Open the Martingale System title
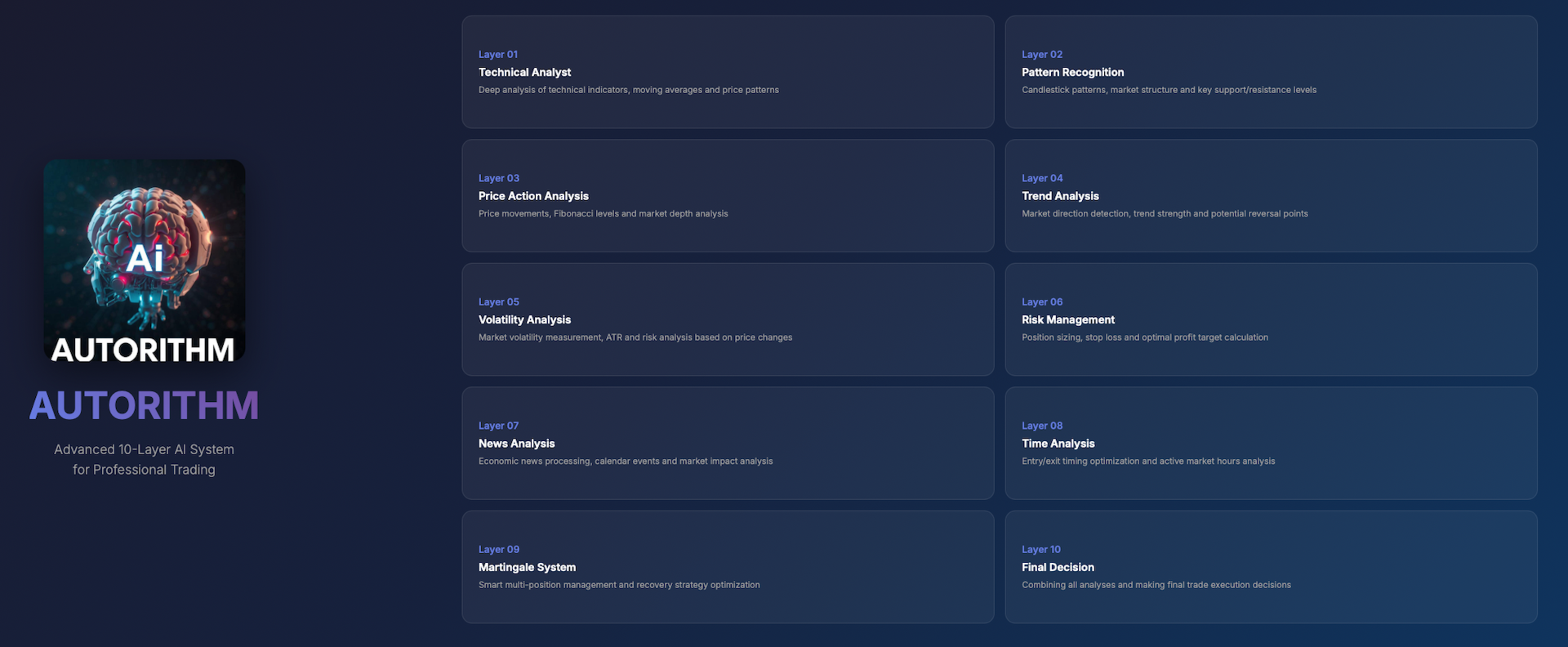Screen dimensions: 1568x647 (x=527, y=568)
